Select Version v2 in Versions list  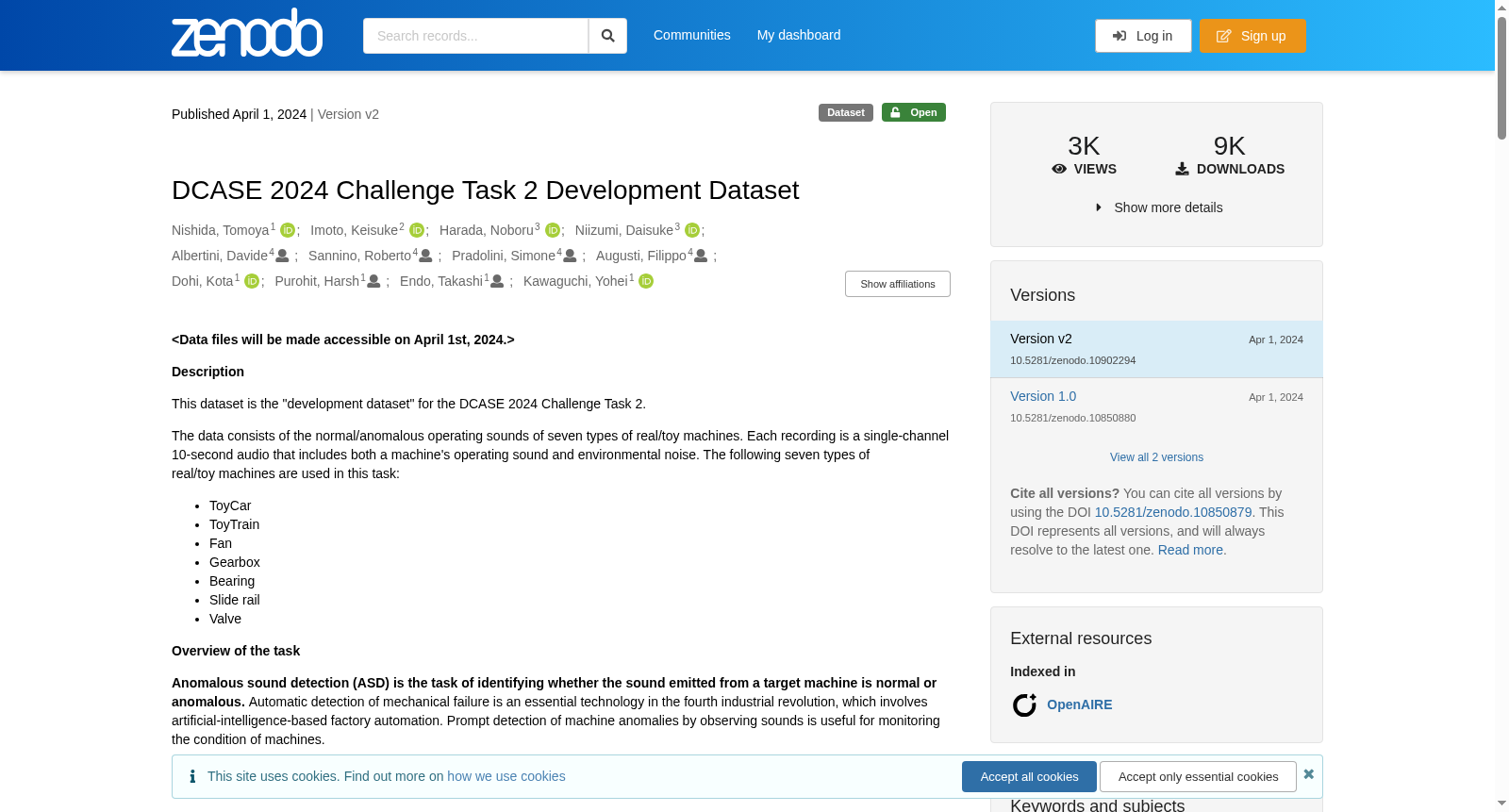(1156, 349)
